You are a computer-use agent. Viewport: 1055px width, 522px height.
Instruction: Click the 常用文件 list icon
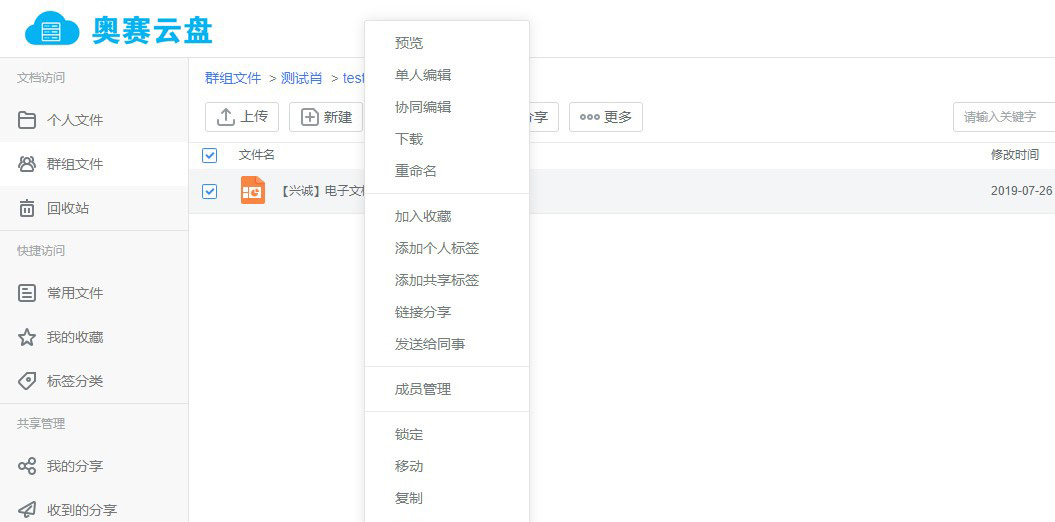28,293
